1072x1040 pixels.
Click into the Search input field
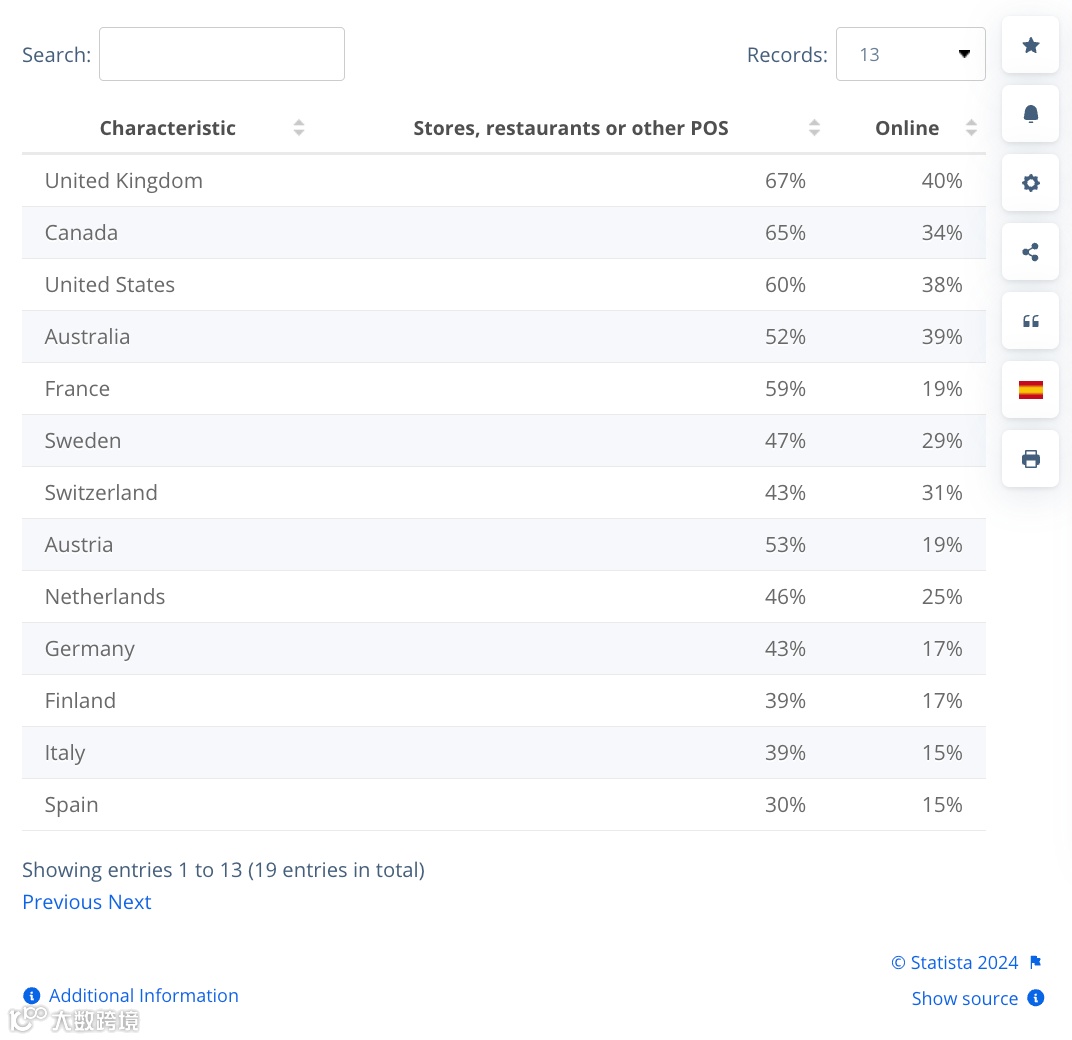click(x=222, y=54)
